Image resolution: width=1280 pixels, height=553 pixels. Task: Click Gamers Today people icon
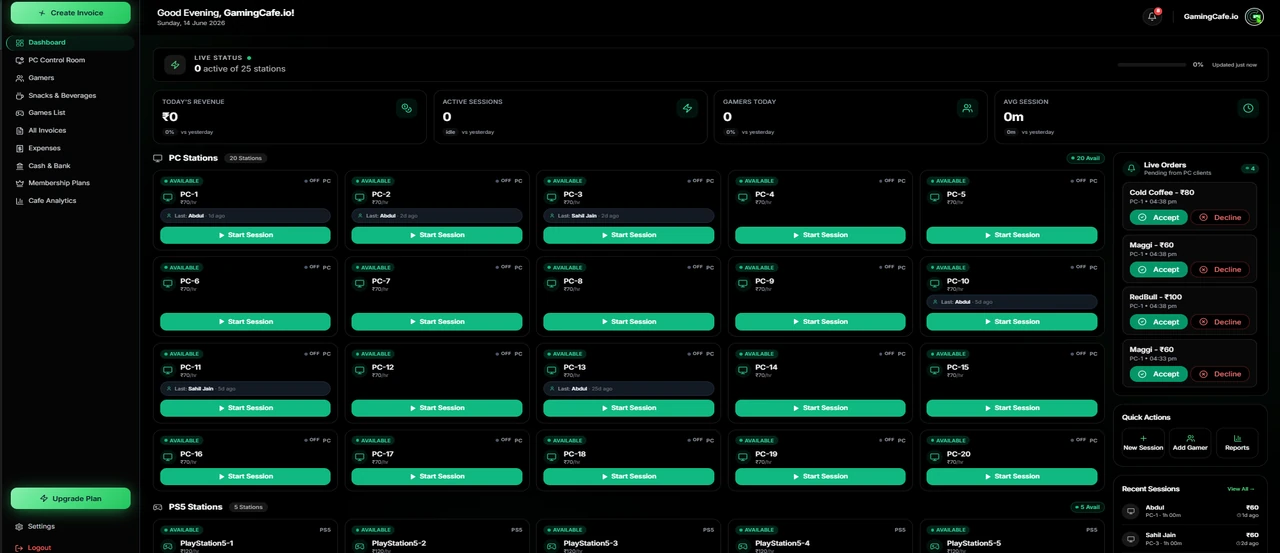967,108
